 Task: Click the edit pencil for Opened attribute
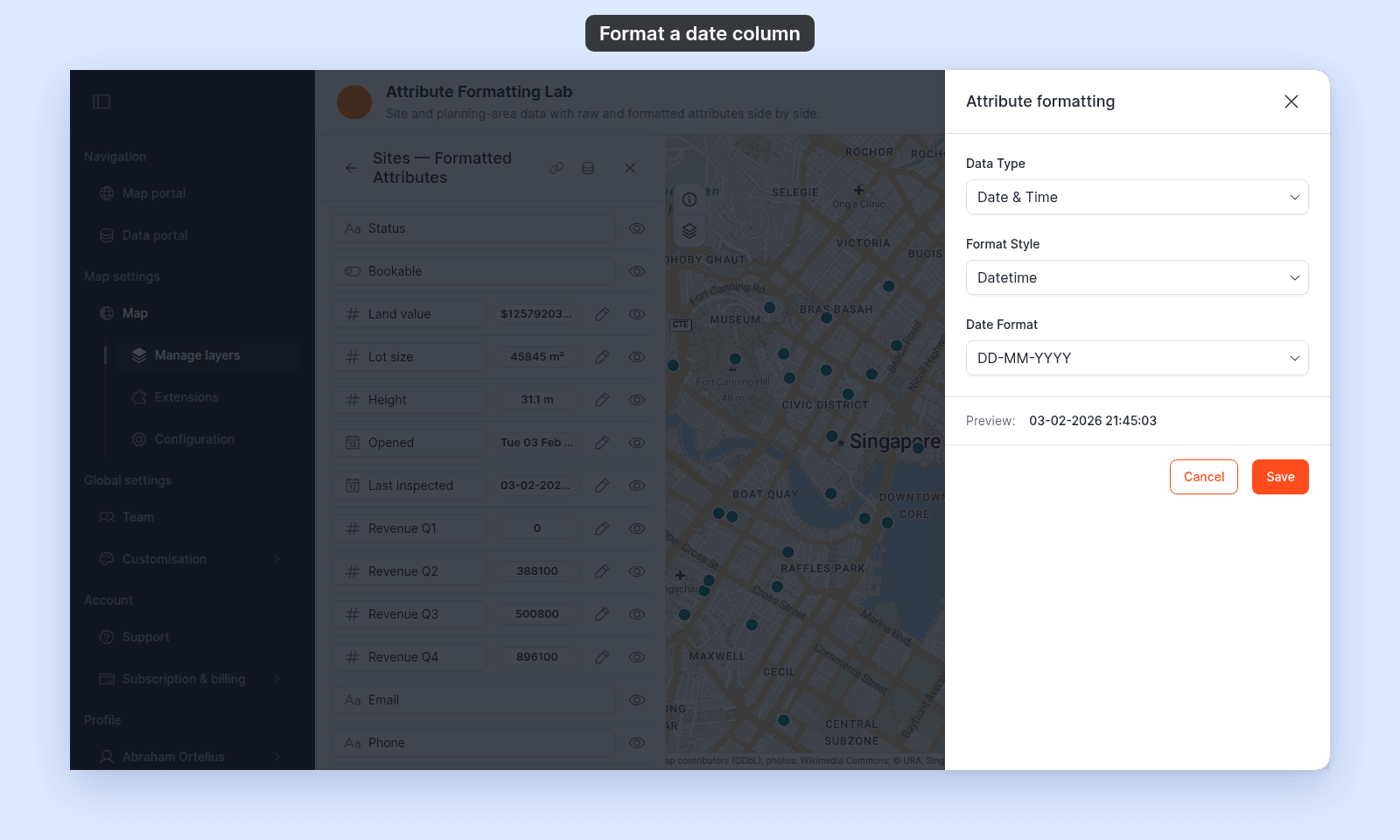602,443
